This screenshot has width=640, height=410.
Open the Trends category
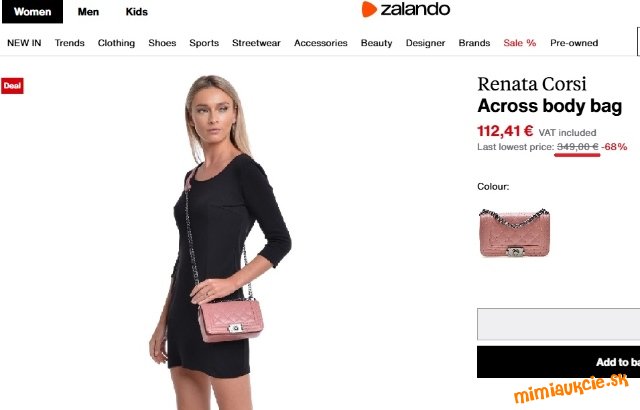69,43
